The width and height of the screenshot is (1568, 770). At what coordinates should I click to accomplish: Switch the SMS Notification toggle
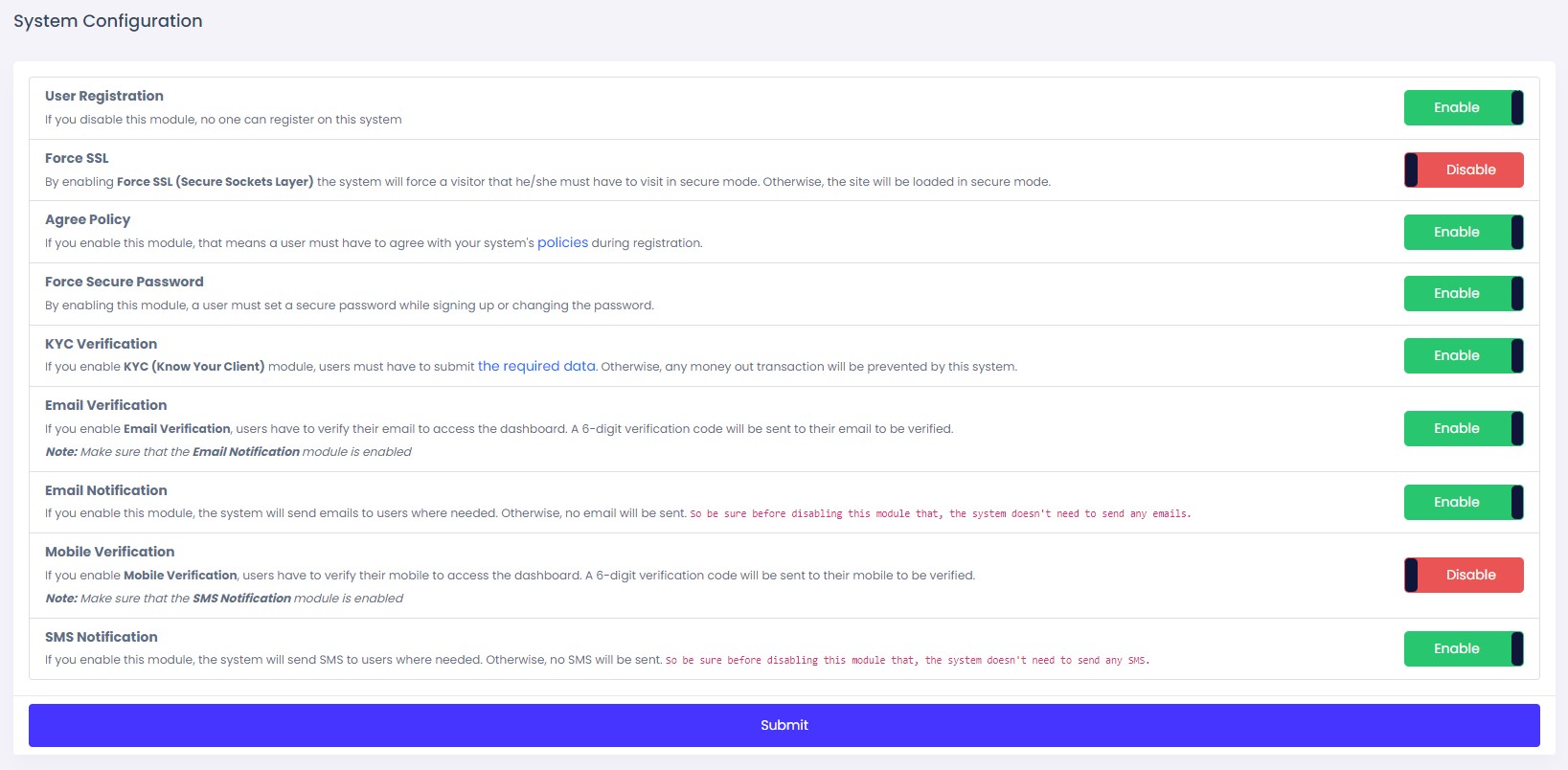pyautogui.click(x=1463, y=649)
